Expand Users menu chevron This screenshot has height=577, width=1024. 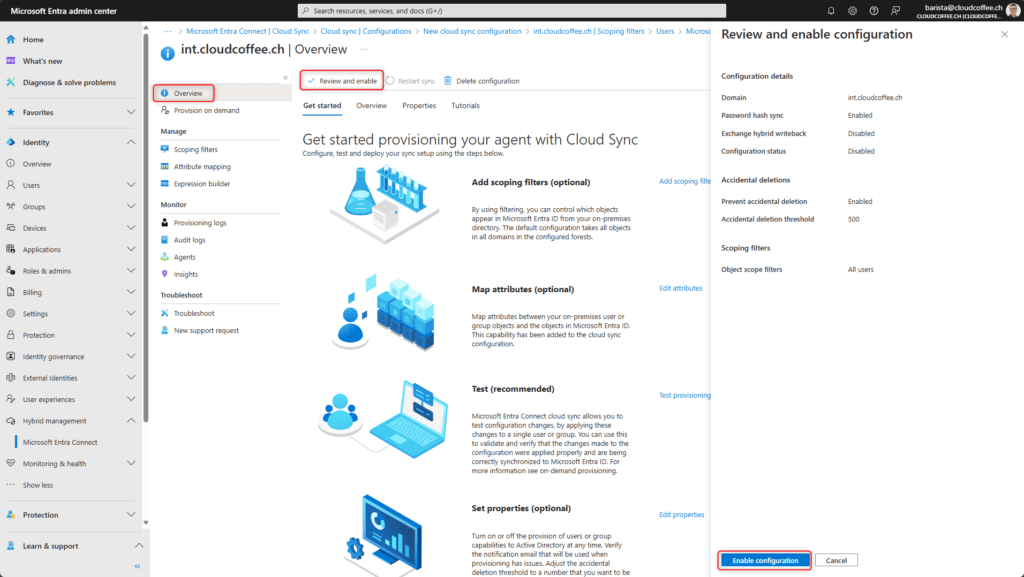[131, 185]
